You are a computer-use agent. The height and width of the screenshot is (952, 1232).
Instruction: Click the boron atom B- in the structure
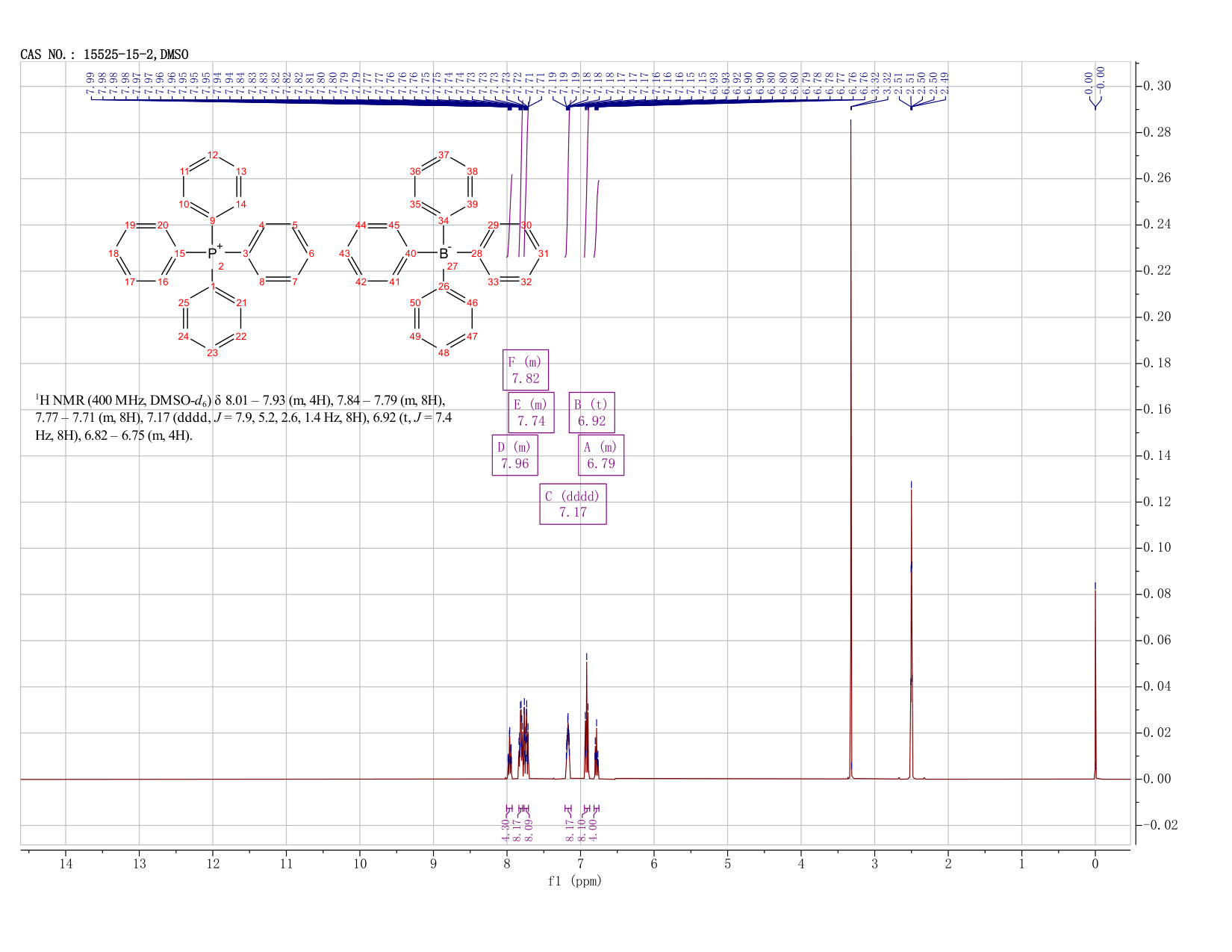[445, 253]
